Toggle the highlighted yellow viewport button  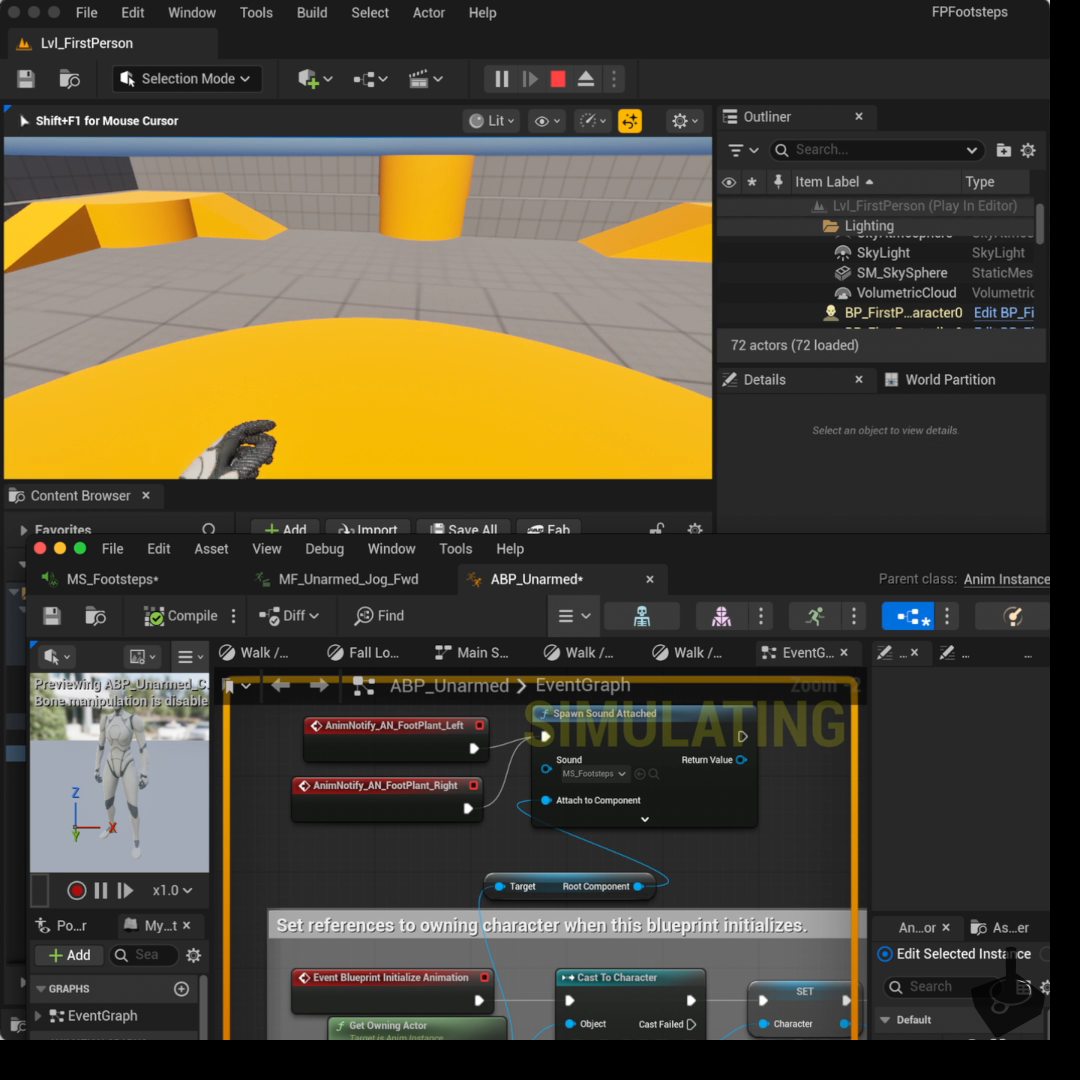(x=630, y=121)
